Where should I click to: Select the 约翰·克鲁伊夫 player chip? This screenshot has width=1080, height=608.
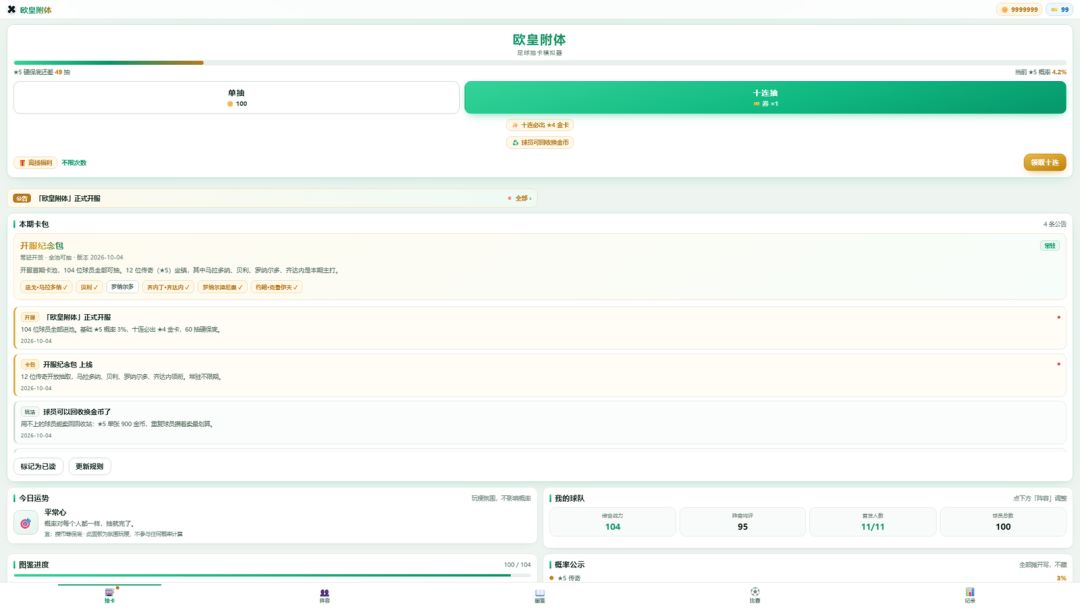[x=276, y=287]
